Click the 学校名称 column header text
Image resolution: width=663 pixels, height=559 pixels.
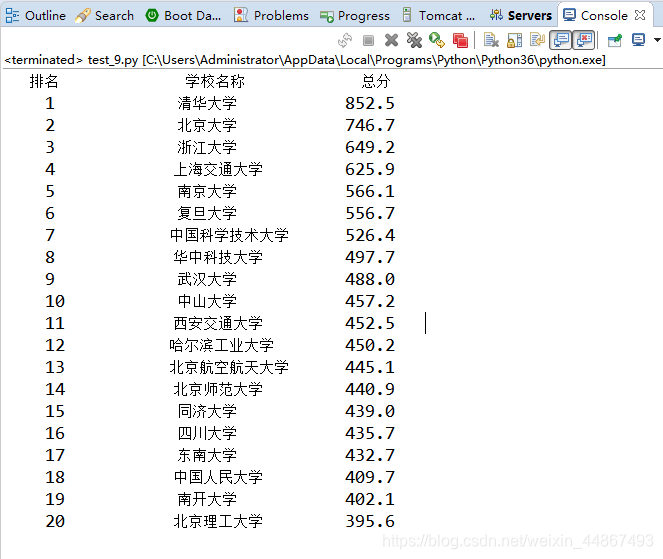215,81
